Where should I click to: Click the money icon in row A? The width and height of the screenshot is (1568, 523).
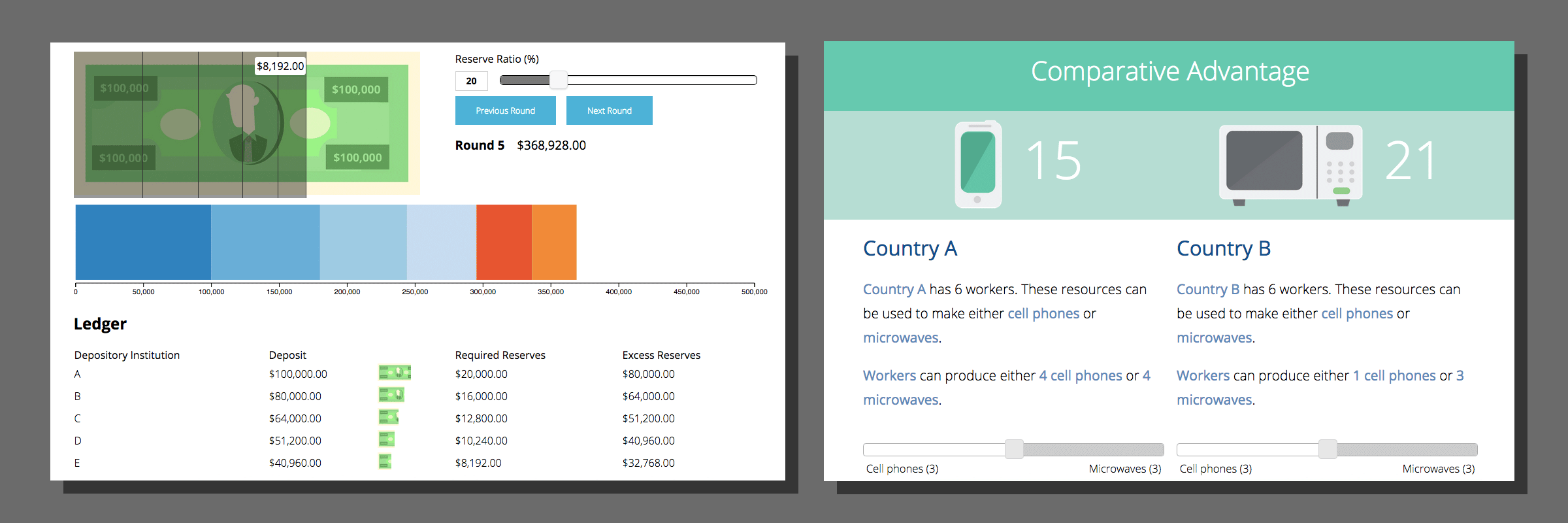[395, 373]
